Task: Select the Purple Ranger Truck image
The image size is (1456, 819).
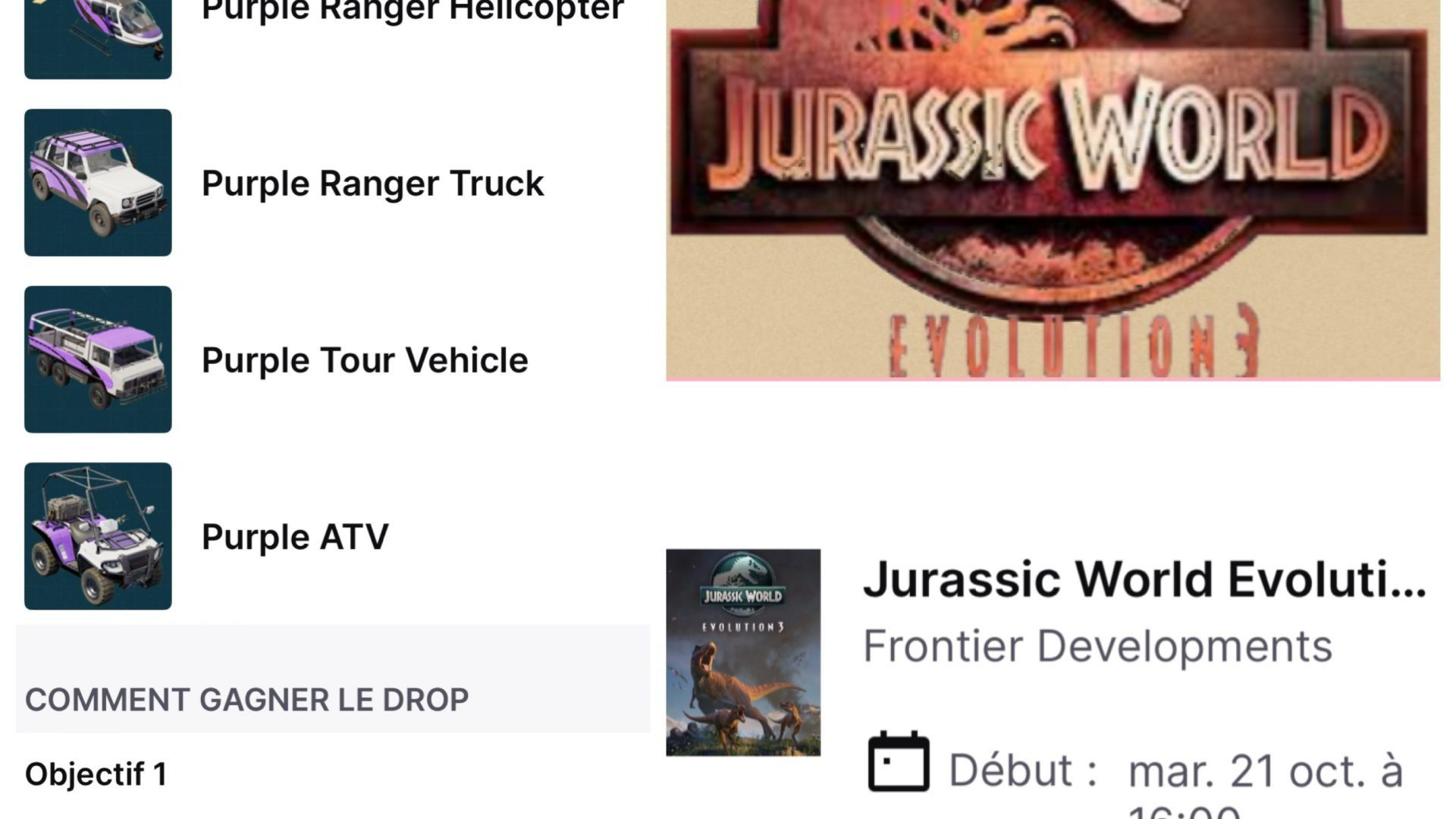Action: pos(98,182)
